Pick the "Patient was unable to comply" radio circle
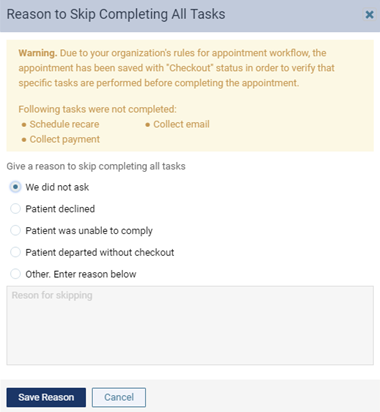380x412 pixels. tap(15, 230)
